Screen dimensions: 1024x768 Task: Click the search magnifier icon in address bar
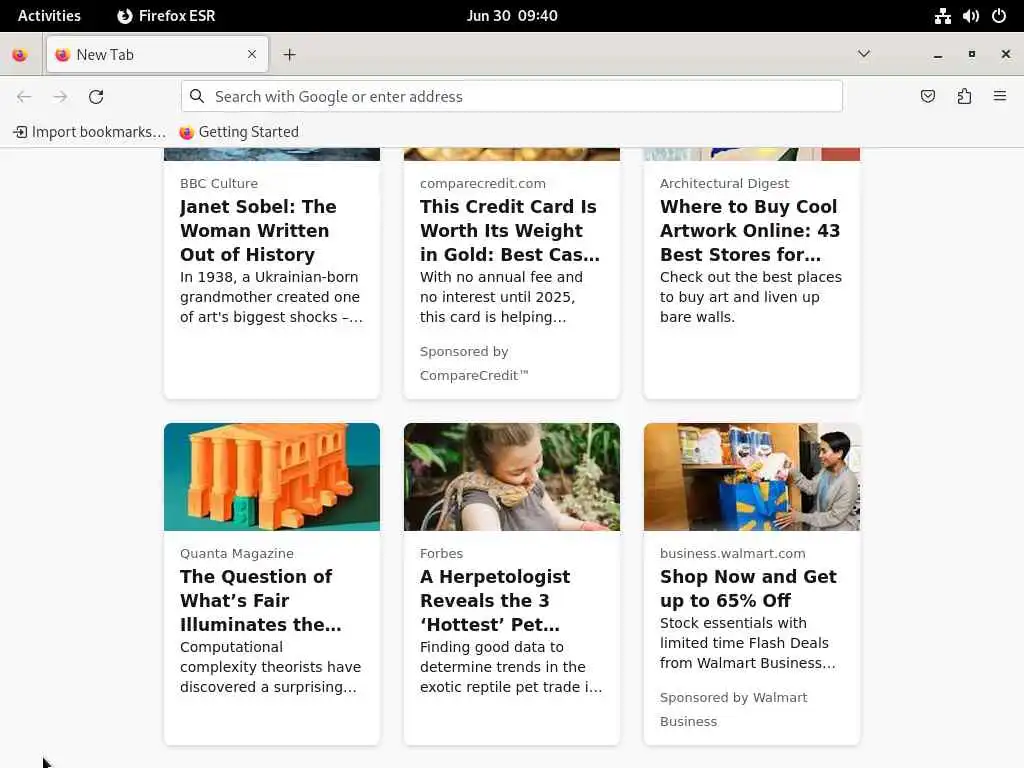197,96
